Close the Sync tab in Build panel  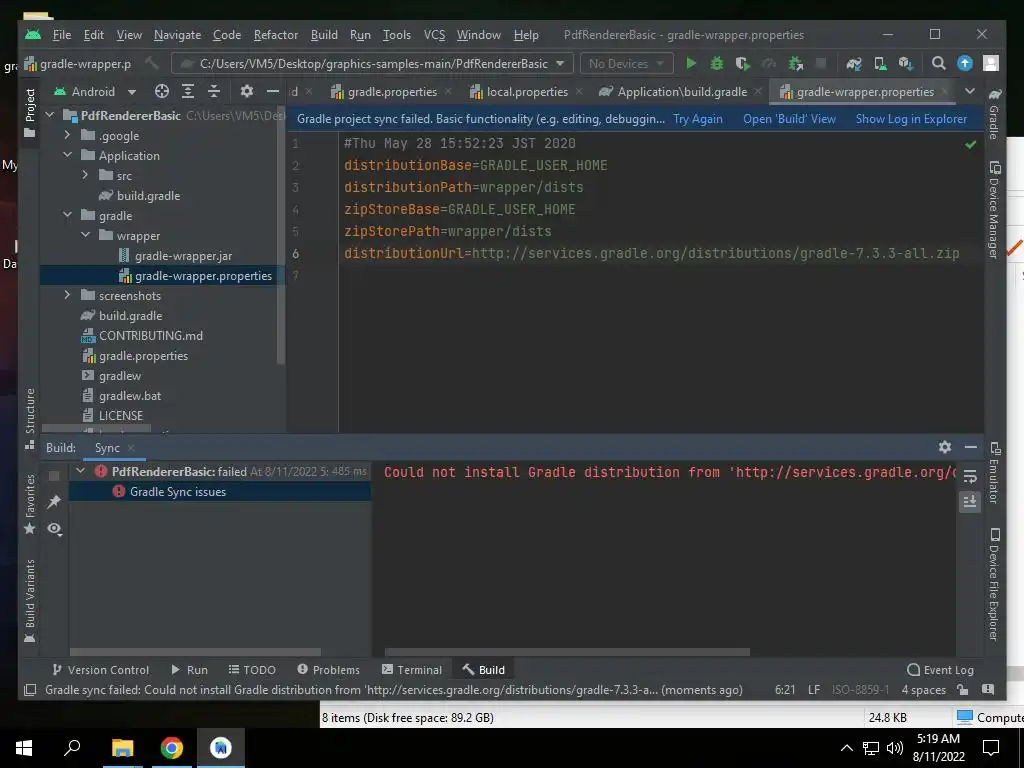point(131,447)
